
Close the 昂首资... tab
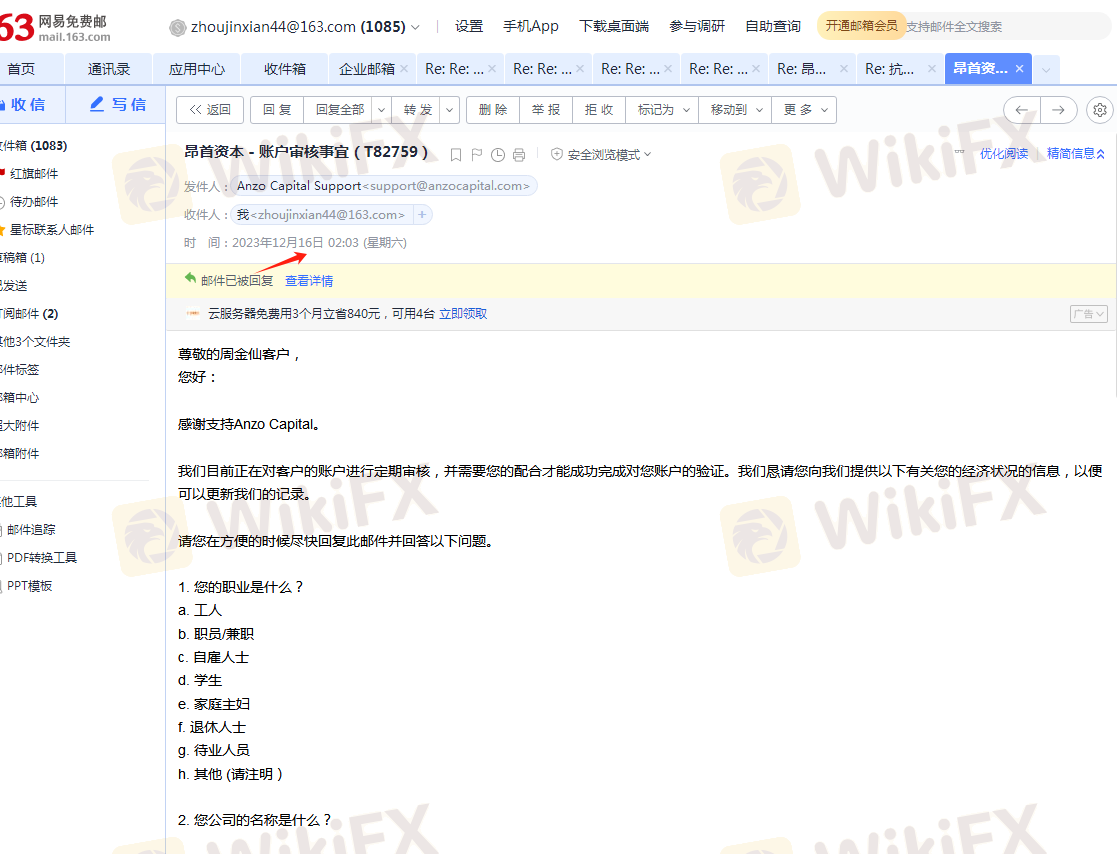point(1019,68)
